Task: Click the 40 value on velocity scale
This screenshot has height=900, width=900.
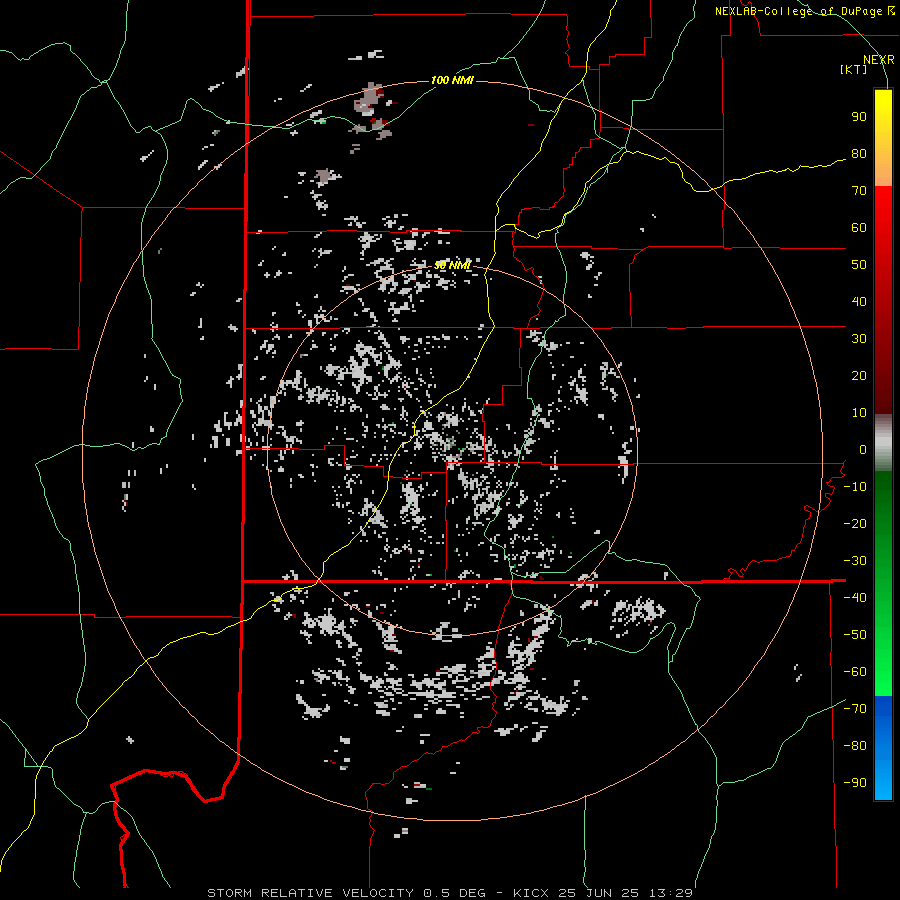Action: coord(859,301)
